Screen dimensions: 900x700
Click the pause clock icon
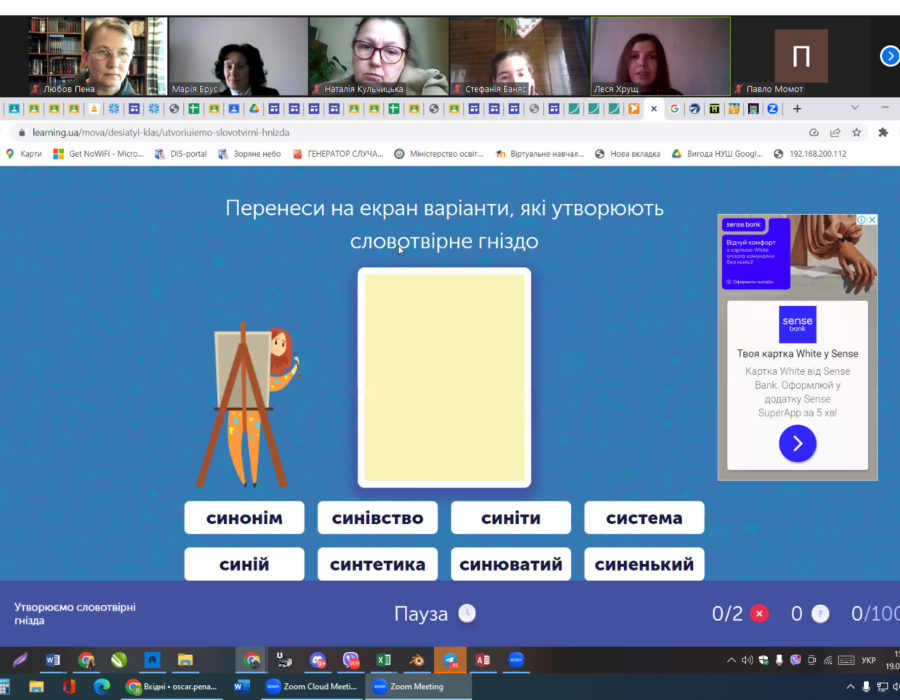(x=466, y=613)
